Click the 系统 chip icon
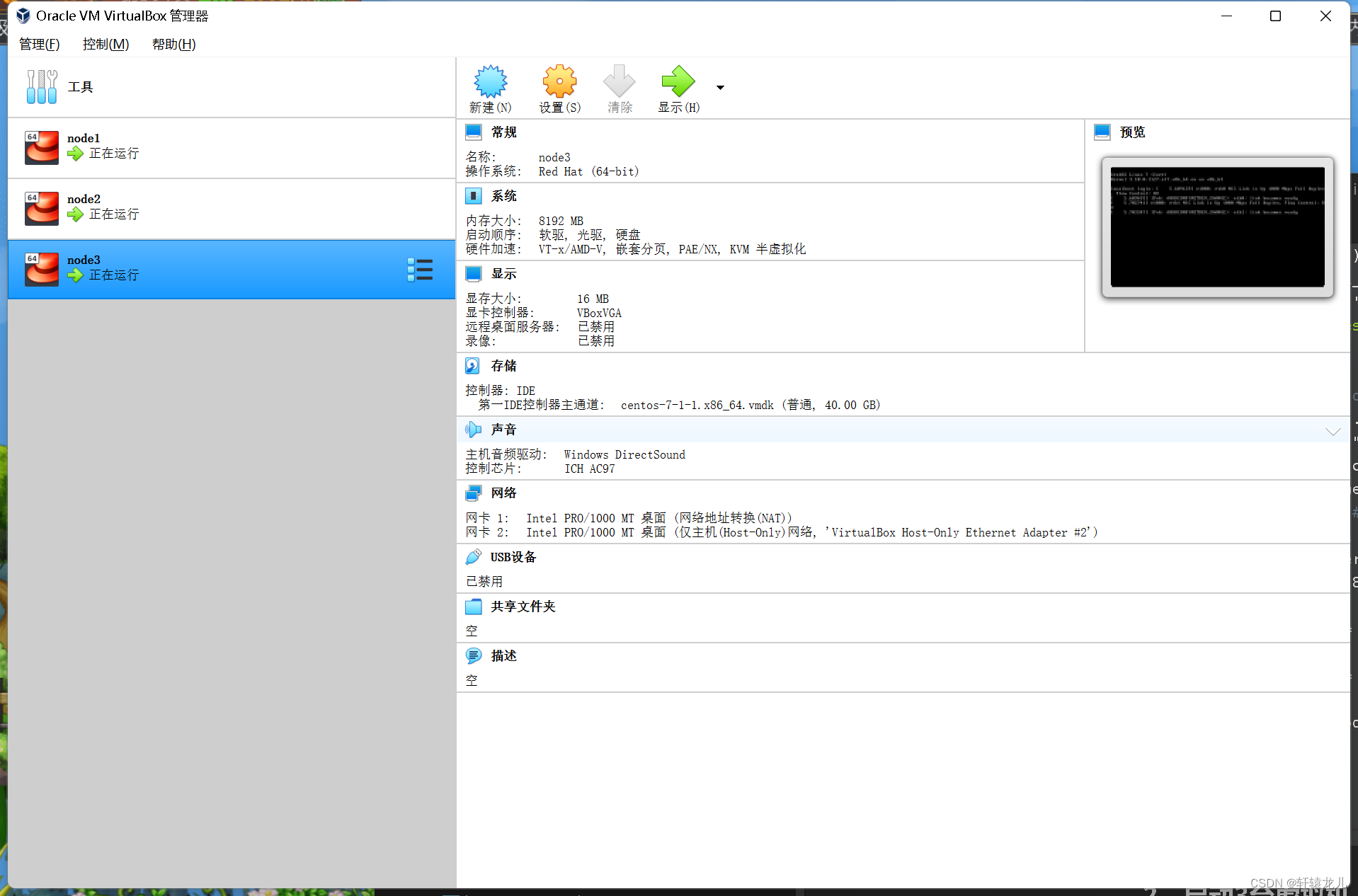 474,196
